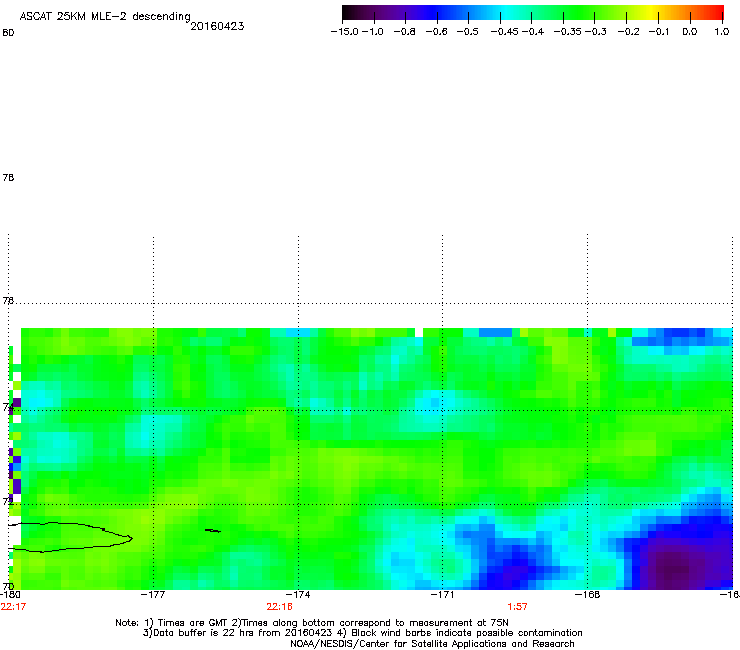Click the date label 20160423
Screen dimensions: 740x650
pyautogui.click(x=217, y=26)
